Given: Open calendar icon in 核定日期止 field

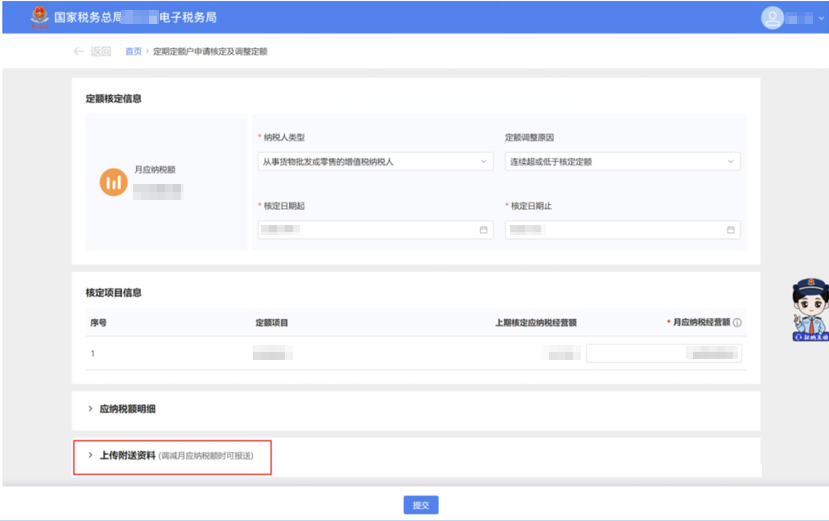Looking at the screenshot, I should [730, 230].
